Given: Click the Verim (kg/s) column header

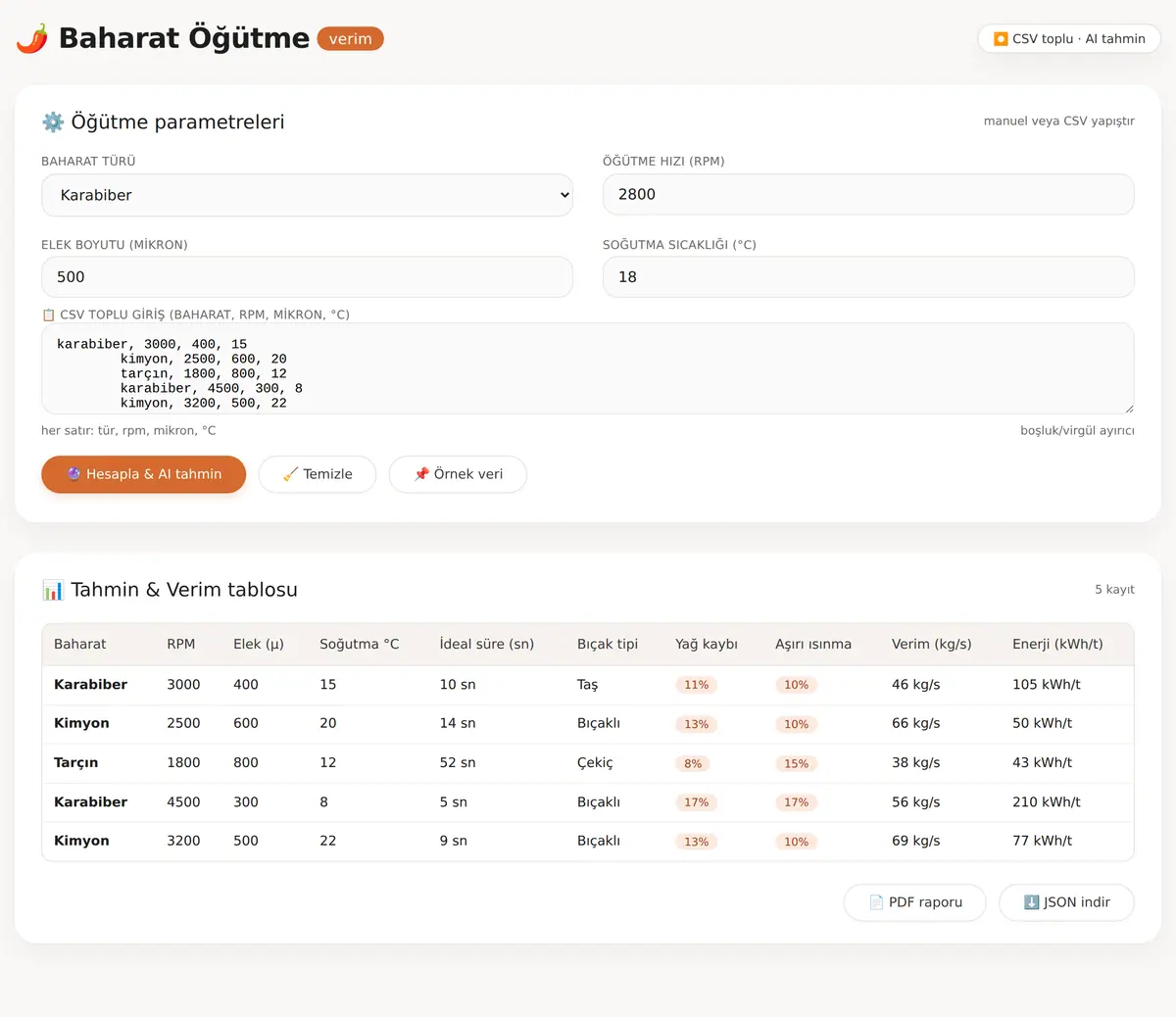Looking at the screenshot, I should [932, 645].
